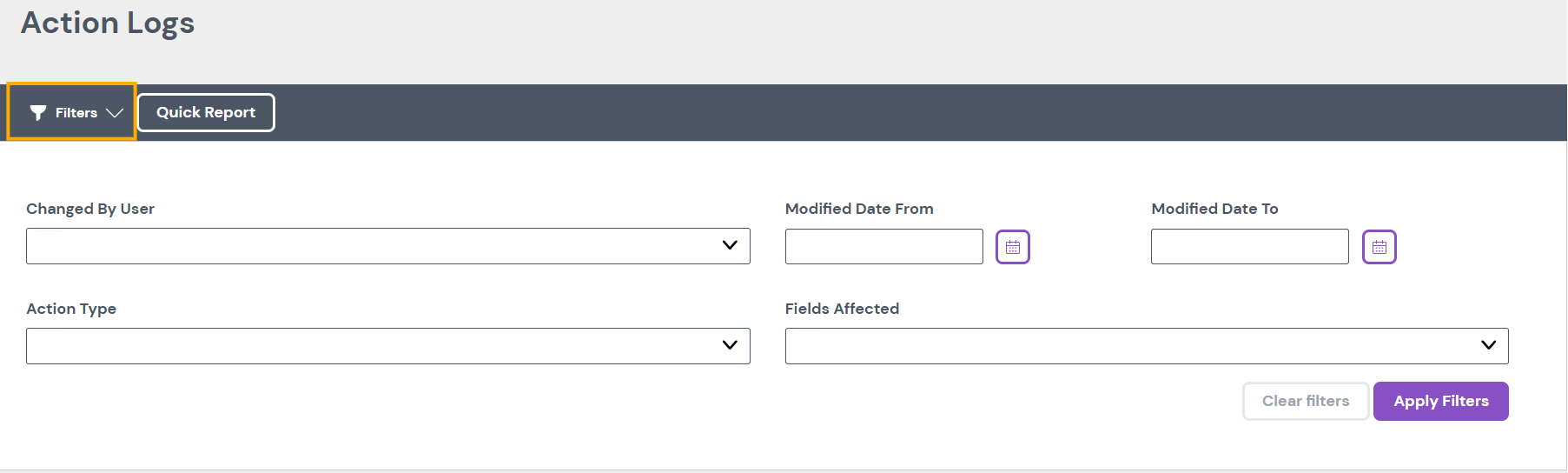Click the Fields Affected dropdown arrow
Image resolution: width=1568 pixels, height=473 pixels.
(x=1488, y=346)
